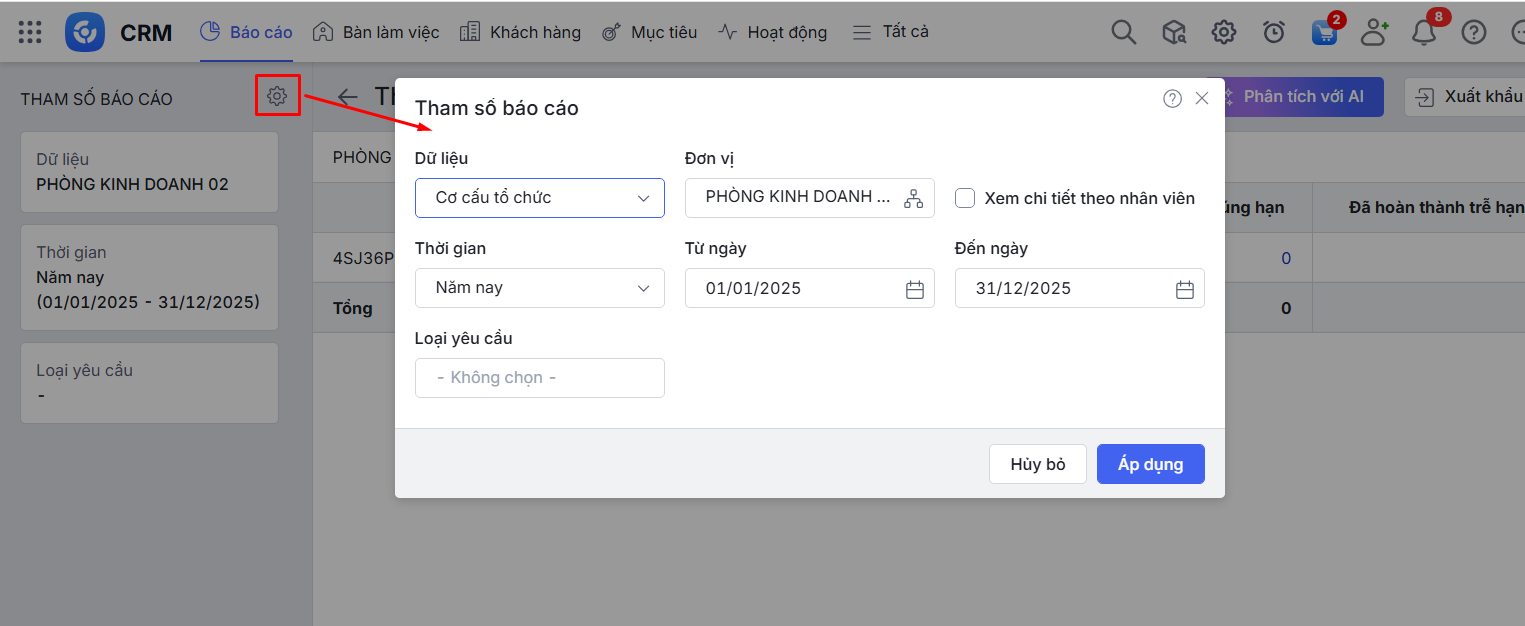Open the Loại yêu cầu dropdown
1525x626 pixels.
pyautogui.click(x=540, y=378)
